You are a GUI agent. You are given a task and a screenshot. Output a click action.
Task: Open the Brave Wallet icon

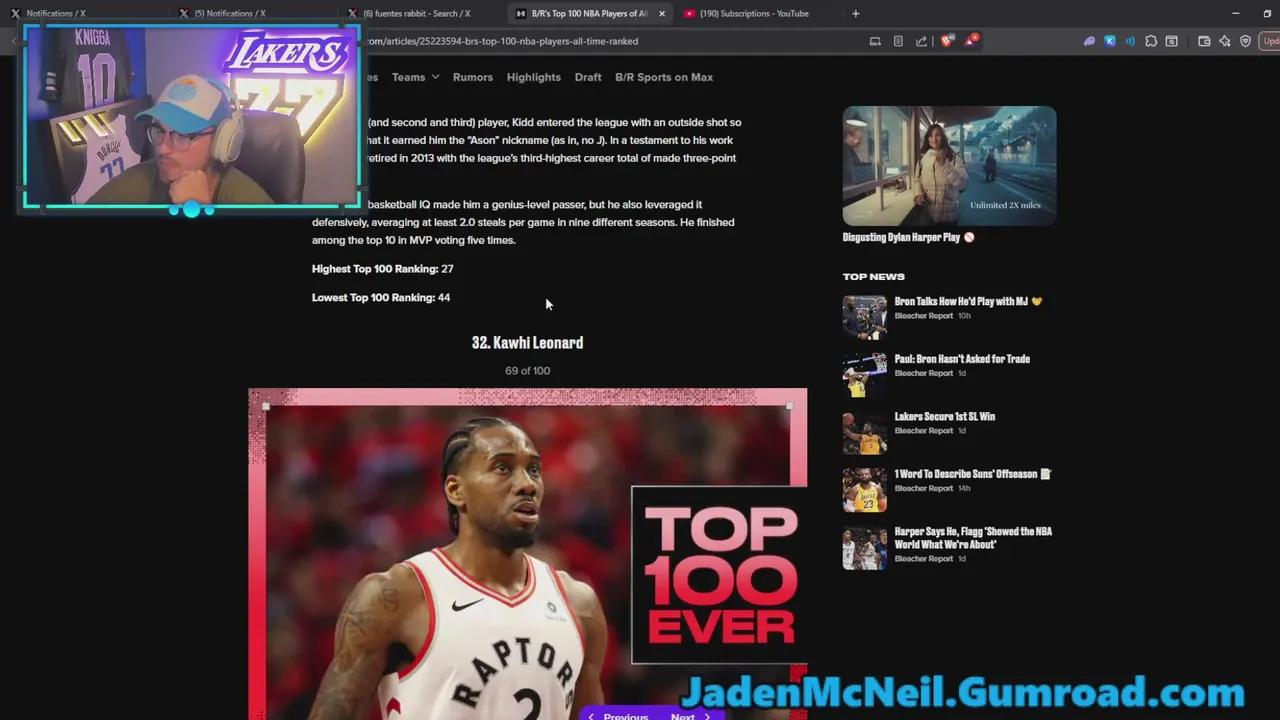pos(1204,41)
